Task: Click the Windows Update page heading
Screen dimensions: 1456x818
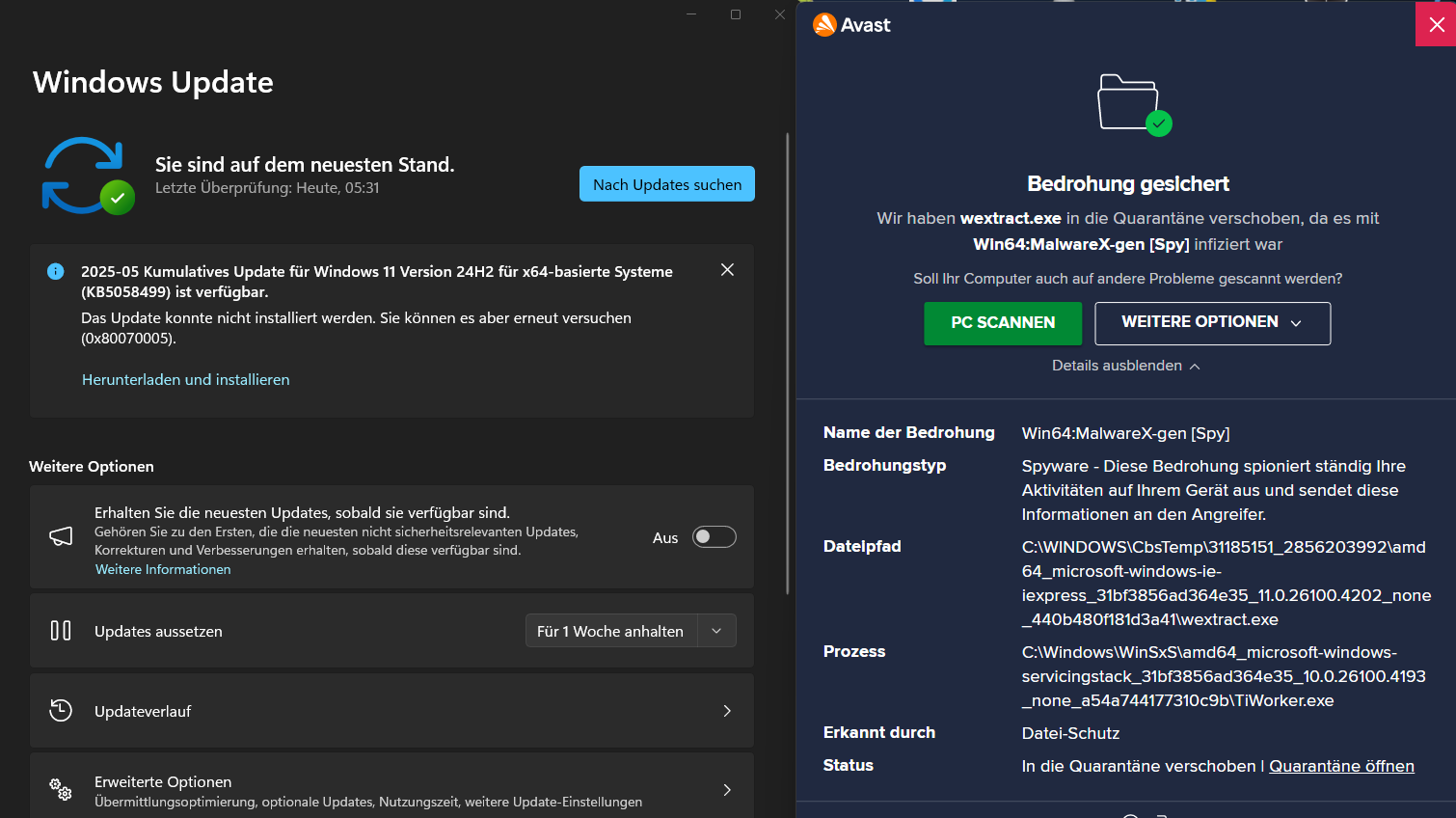Action: [153, 82]
